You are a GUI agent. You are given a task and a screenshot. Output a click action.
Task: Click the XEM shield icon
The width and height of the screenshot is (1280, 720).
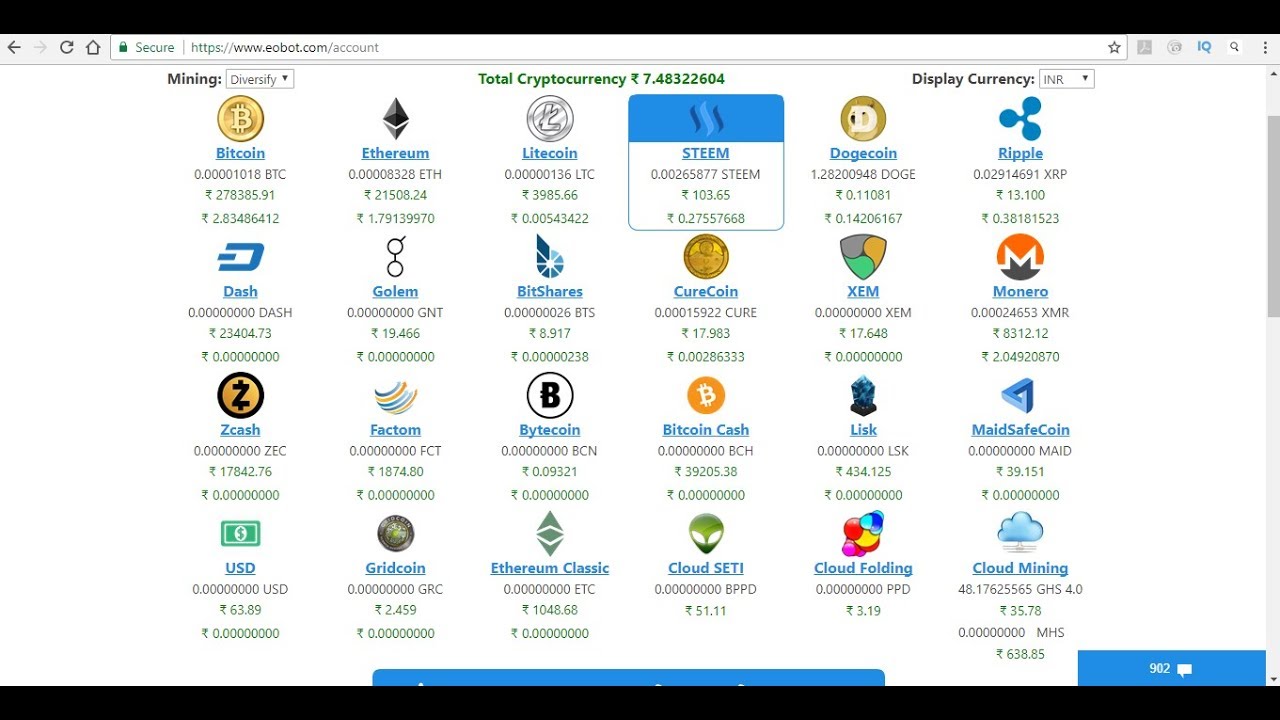click(863, 257)
